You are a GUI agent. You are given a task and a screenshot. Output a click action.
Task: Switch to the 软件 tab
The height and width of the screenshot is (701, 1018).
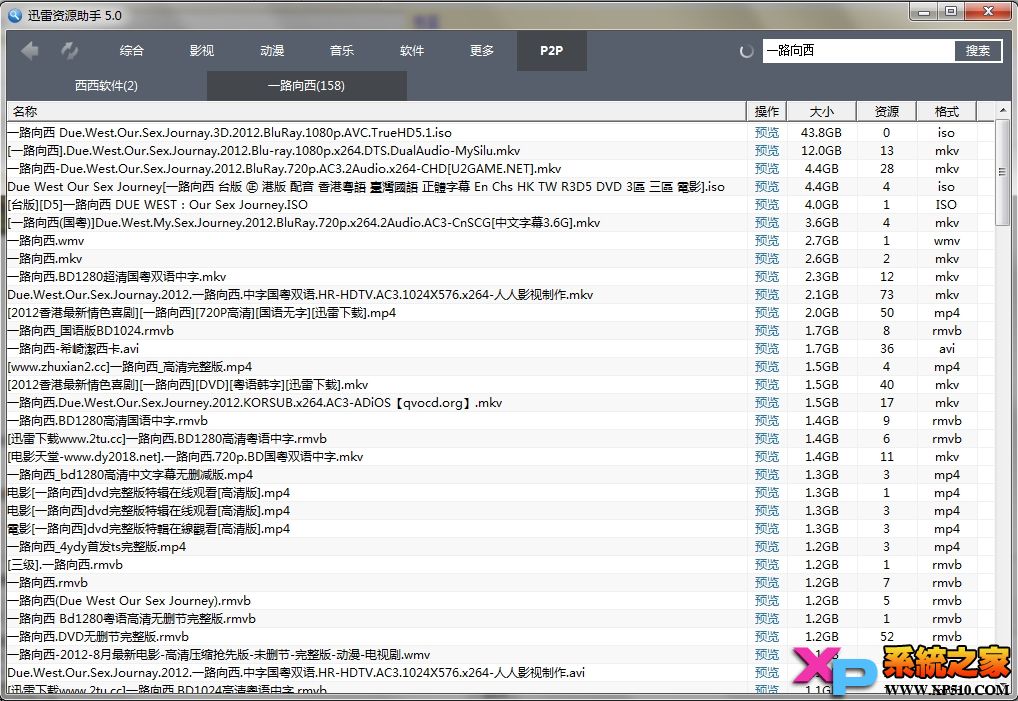coord(412,51)
